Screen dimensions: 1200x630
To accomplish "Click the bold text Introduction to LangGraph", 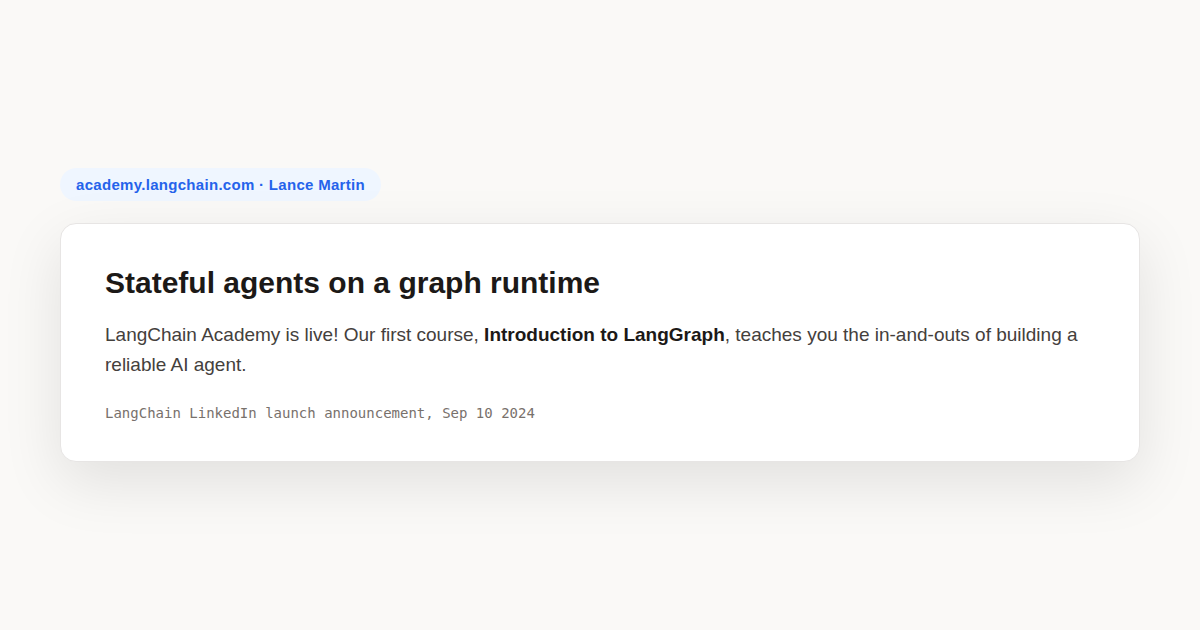I will pos(604,335).
